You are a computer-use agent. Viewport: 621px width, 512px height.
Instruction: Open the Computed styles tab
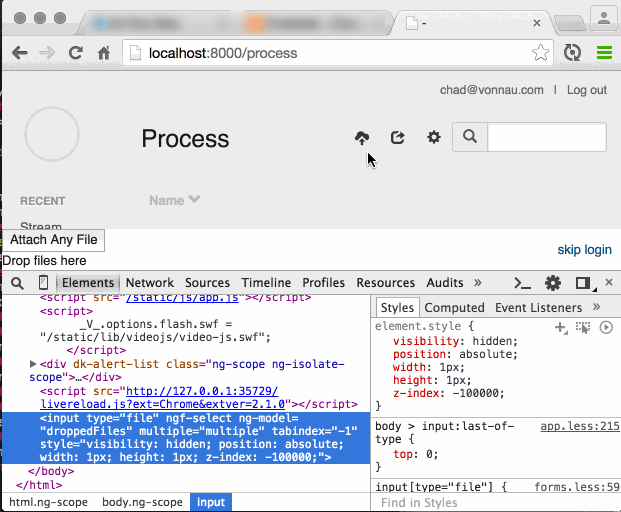pos(454,308)
